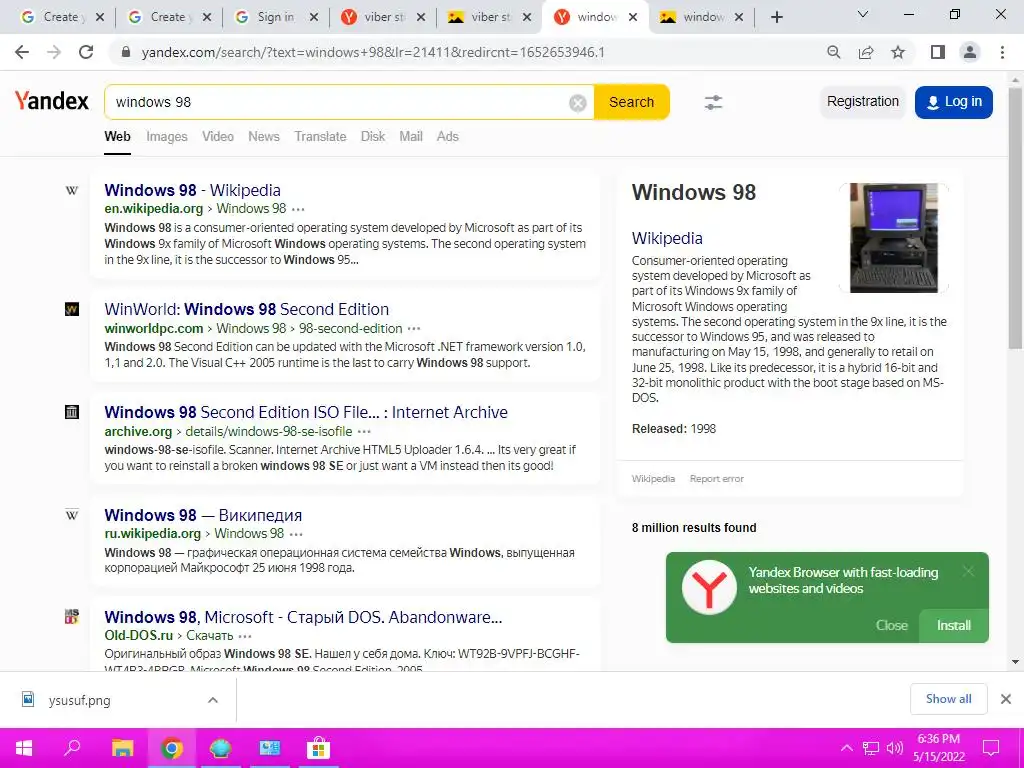Open Windows Start menu
The image size is (1024, 768).
24,748
